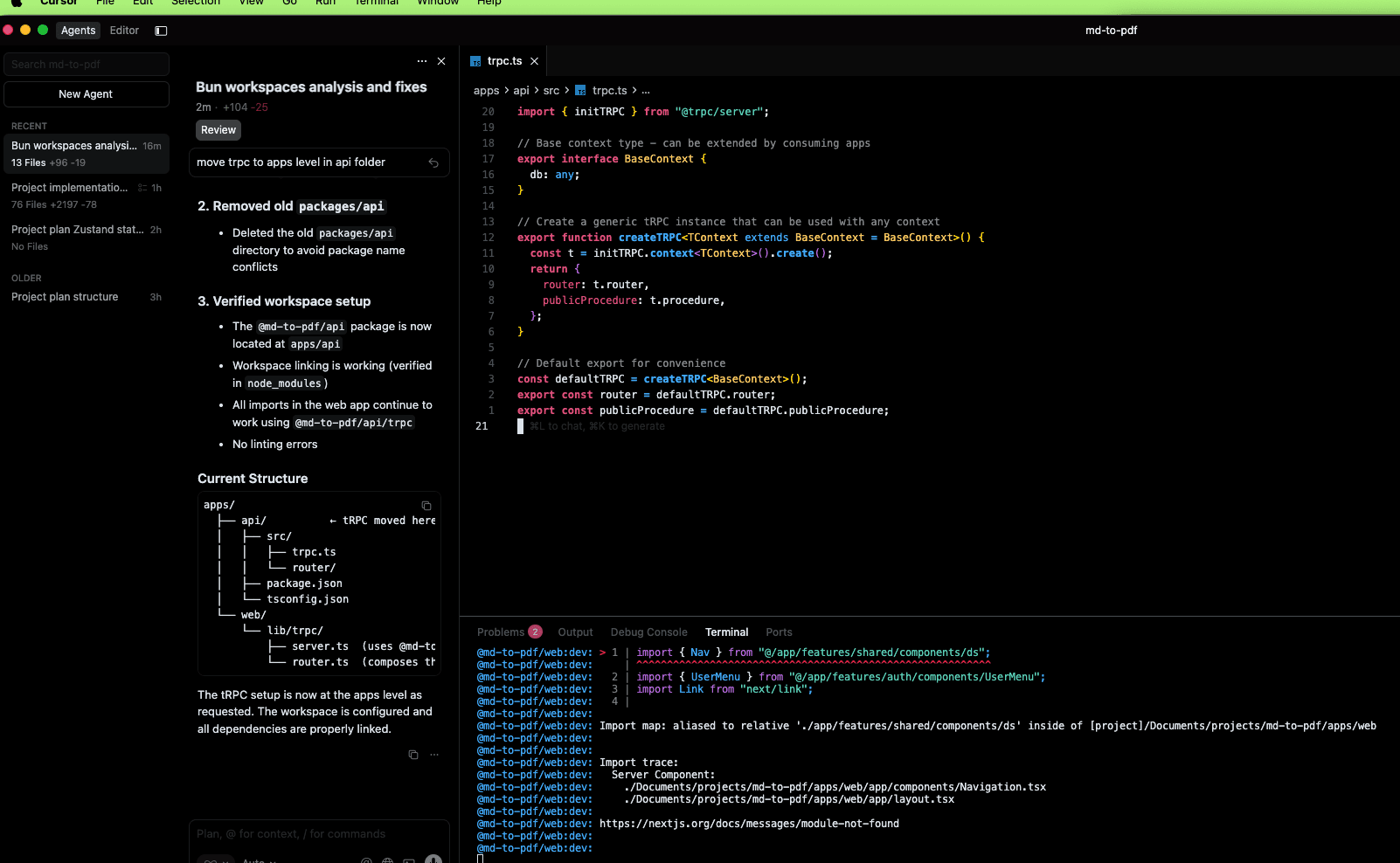Click the Search md-to-pdf input field
This screenshot has width=1400, height=863.
[86, 65]
